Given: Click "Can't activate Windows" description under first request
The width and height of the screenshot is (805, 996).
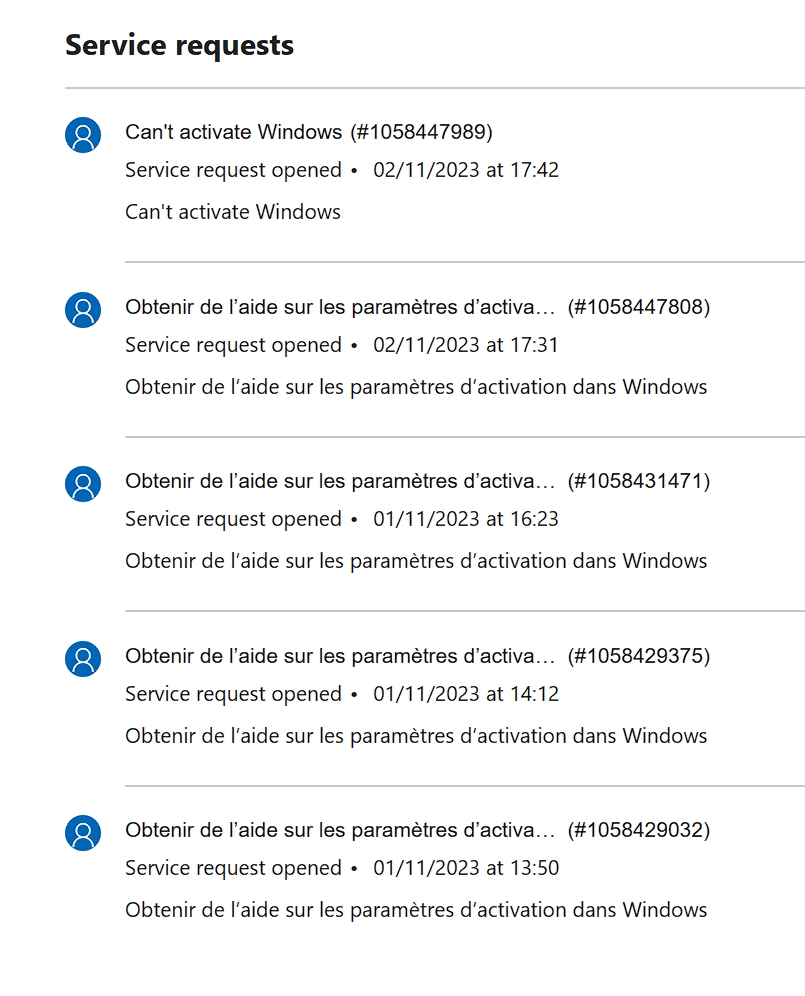Looking at the screenshot, I should pos(232,212).
